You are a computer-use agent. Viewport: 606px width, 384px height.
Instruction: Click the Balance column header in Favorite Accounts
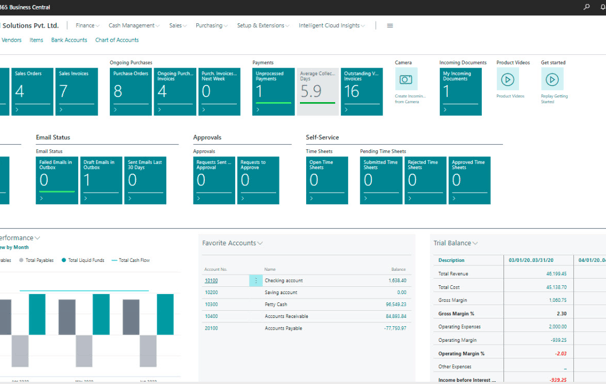(x=398, y=269)
